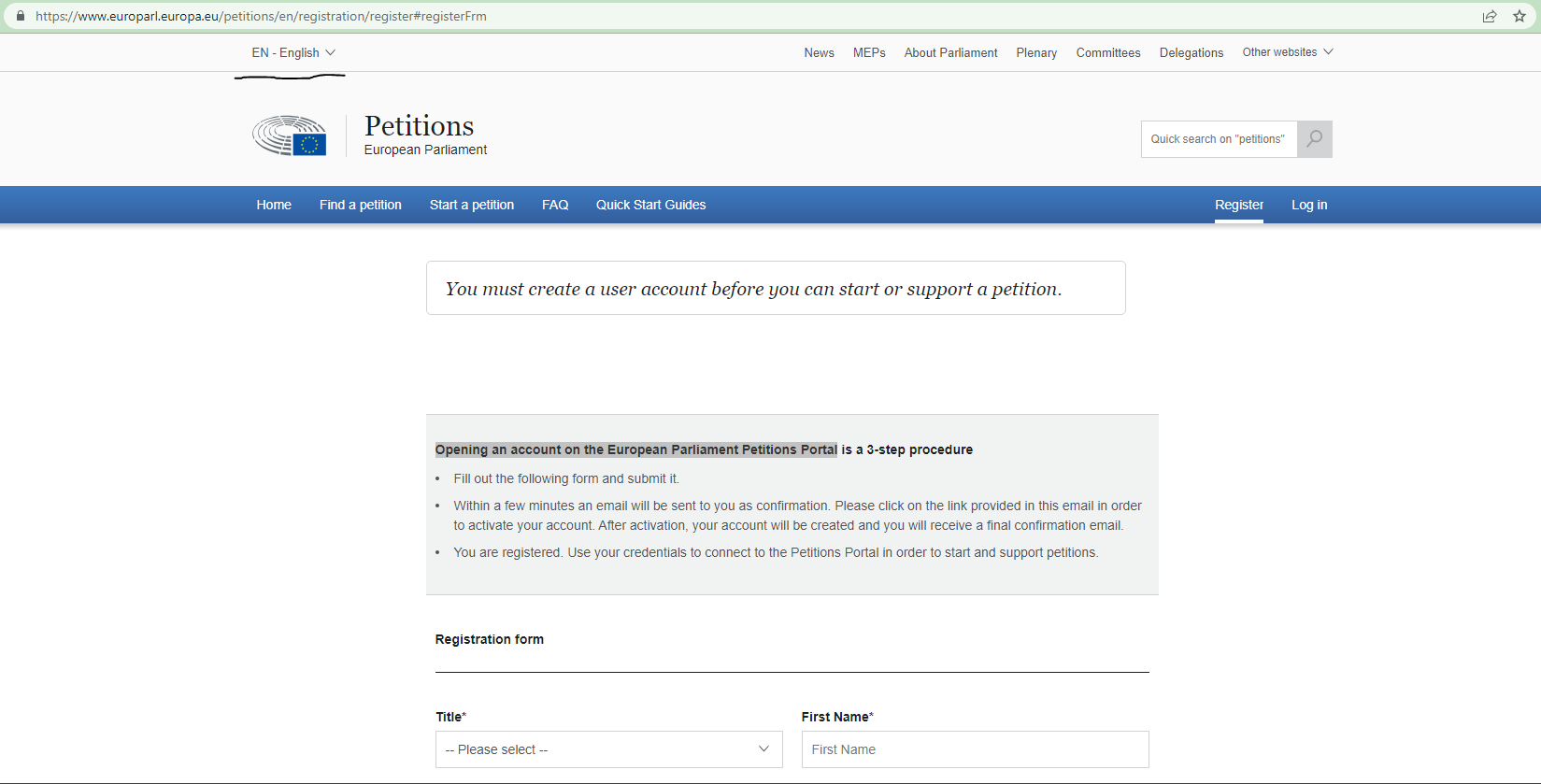The height and width of the screenshot is (784, 1541).
Task: Click the 'You are registered' bullet text
Action: click(776, 552)
